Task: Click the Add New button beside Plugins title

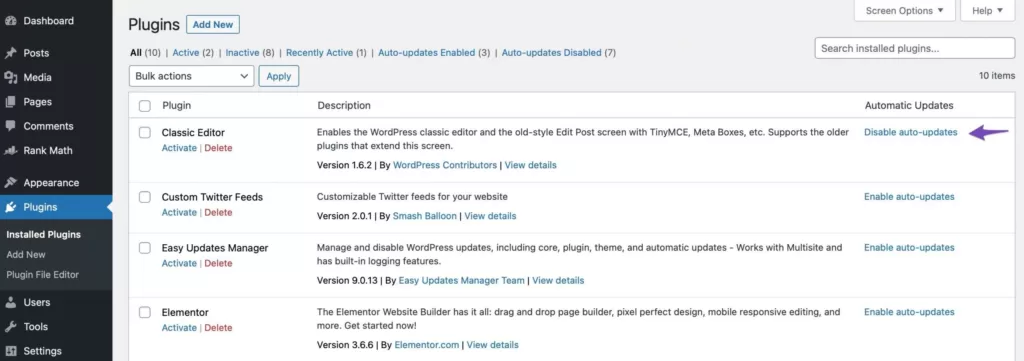Action: point(213,25)
